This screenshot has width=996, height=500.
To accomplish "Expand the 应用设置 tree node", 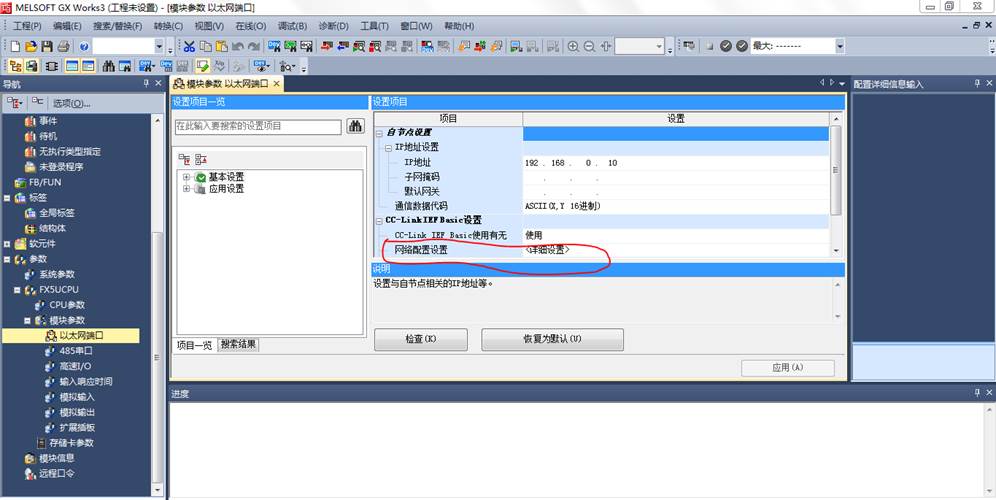I will point(186,189).
